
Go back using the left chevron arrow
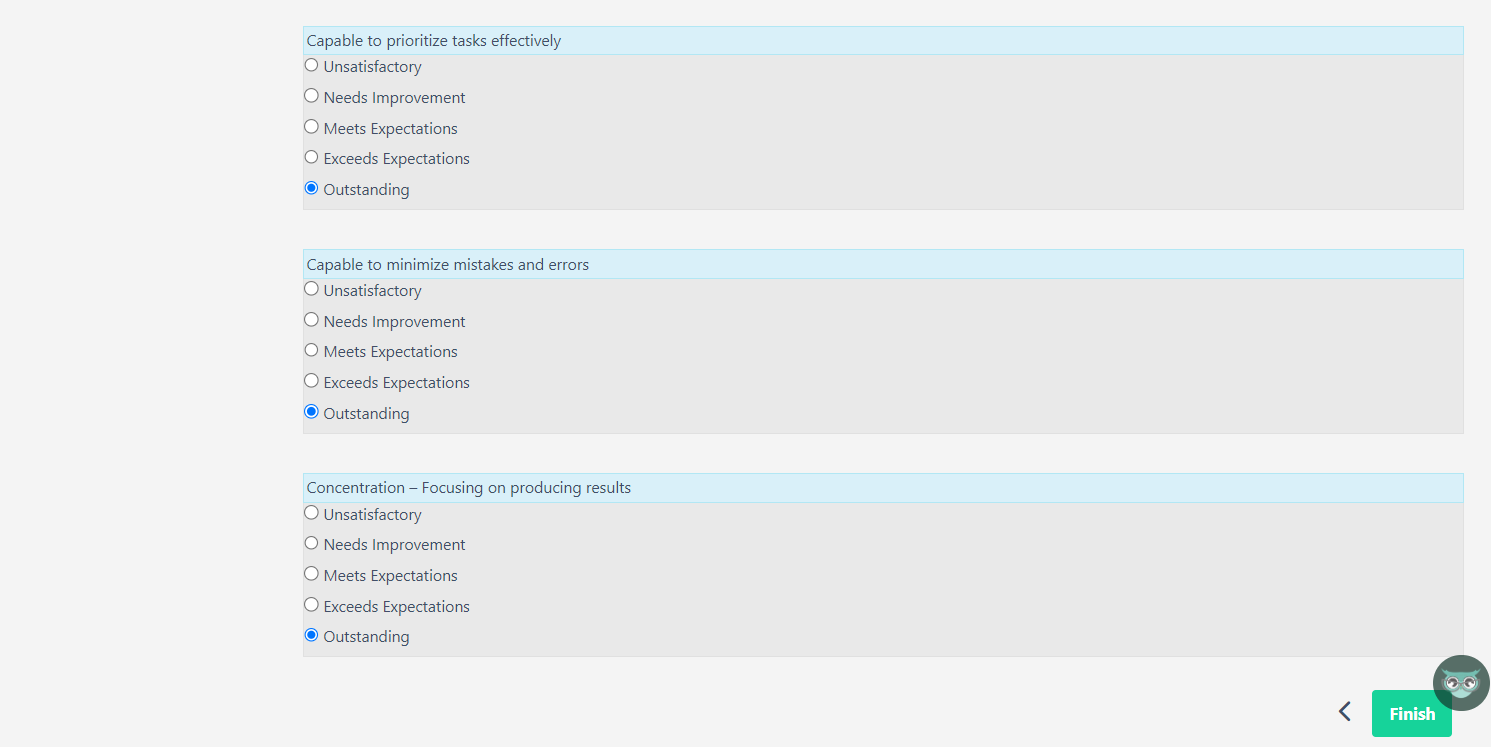(1345, 712)
